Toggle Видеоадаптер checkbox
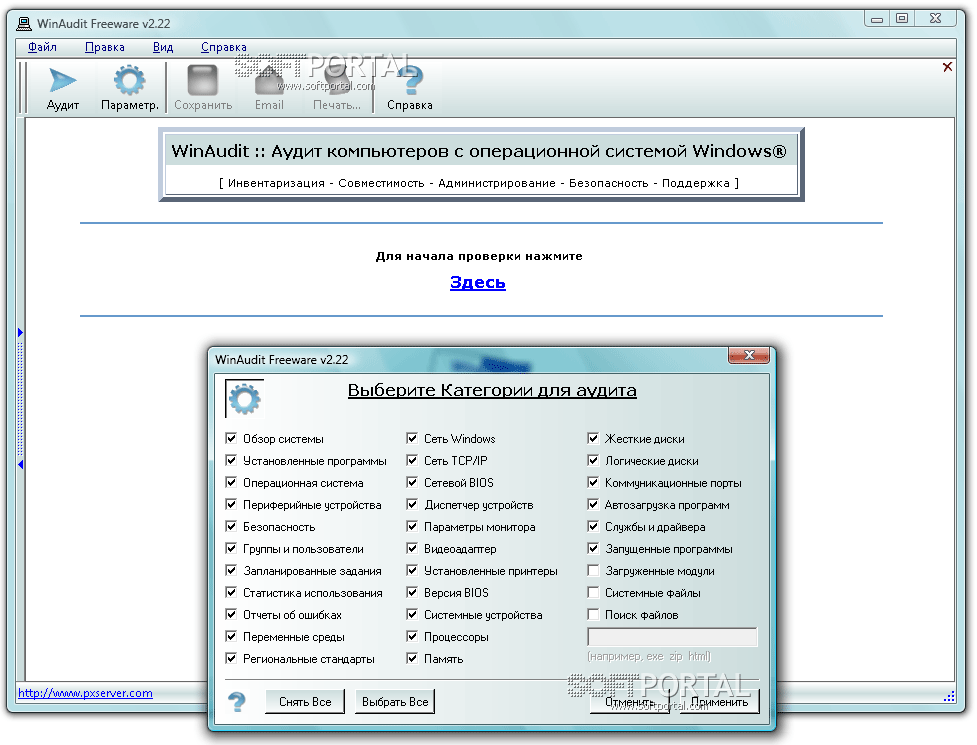This screenshot has width=977, height=745. [x=412, y=548]
